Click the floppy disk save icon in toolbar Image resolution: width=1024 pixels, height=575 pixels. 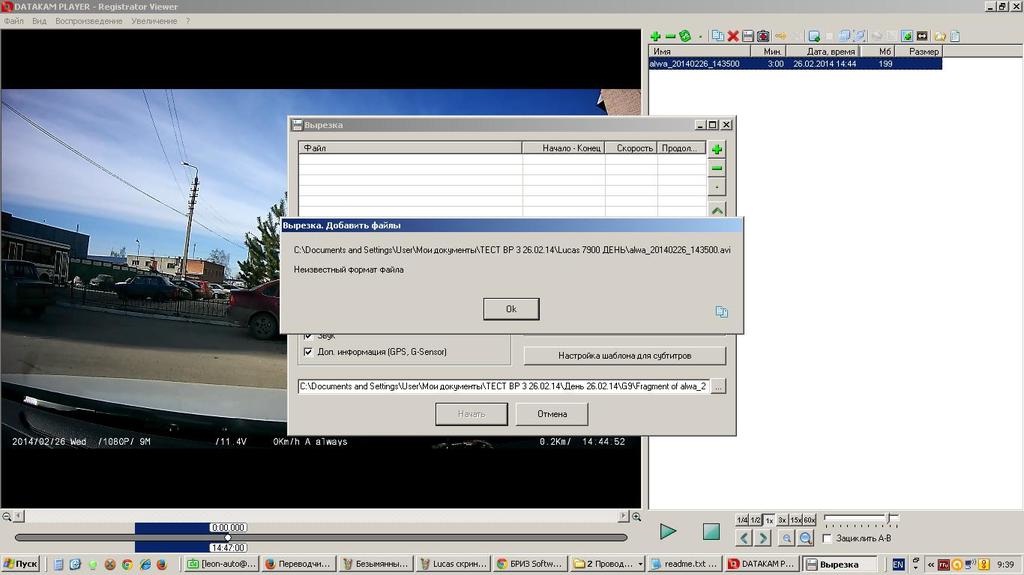coord(747,36)
